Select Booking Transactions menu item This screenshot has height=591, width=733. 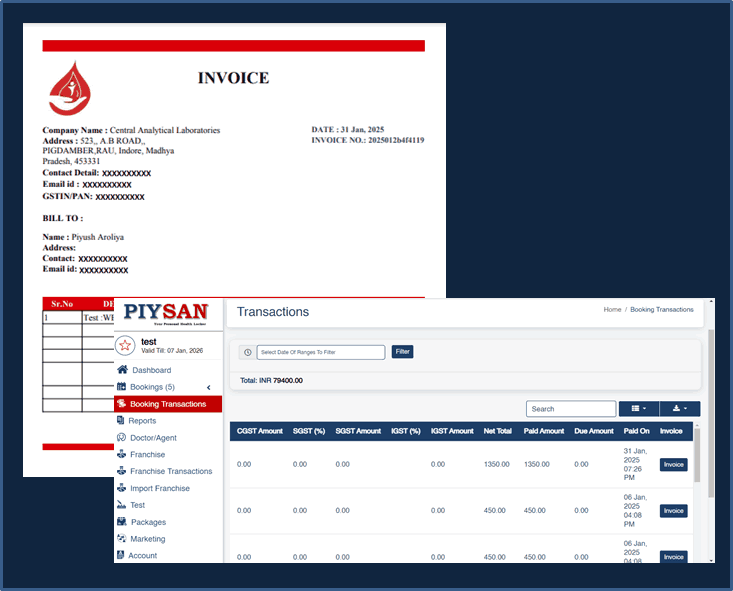(x=168, y=404)
